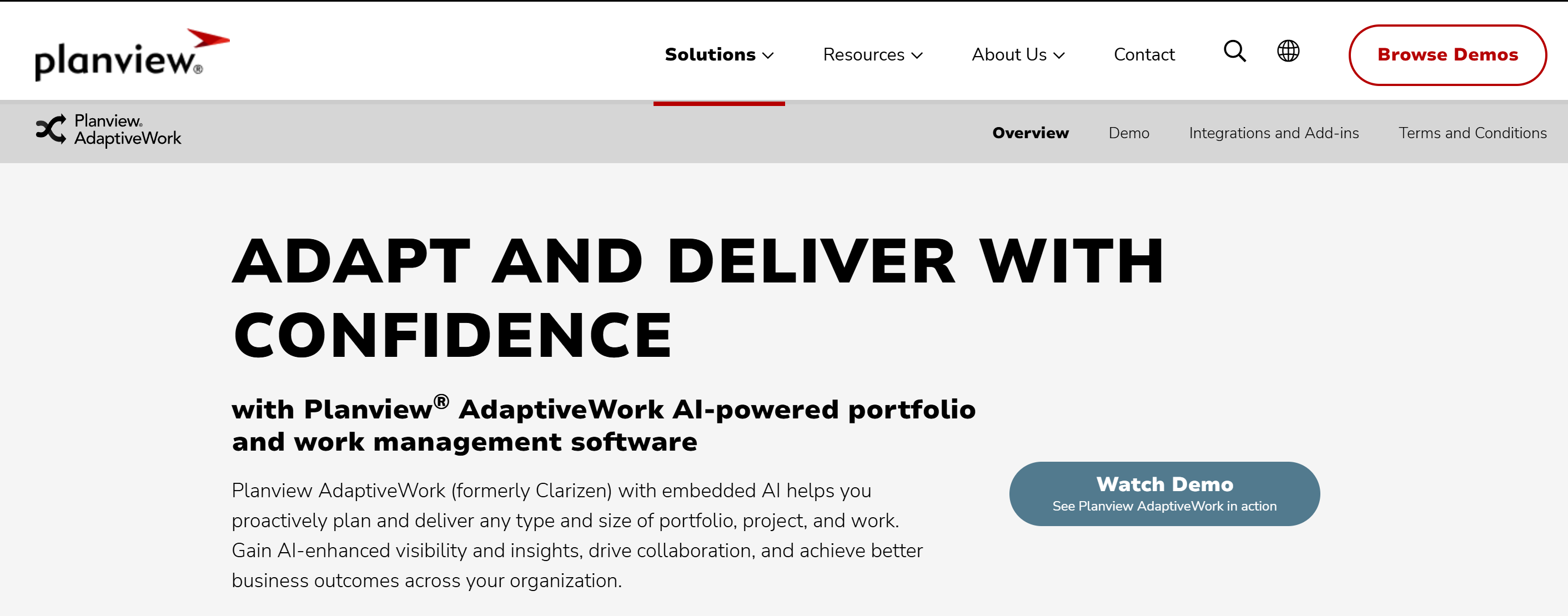Click the 'ADAPT AND DELIVER WITH CONFIDENCE' heading
1568x616 pixels.
[697, 298]
